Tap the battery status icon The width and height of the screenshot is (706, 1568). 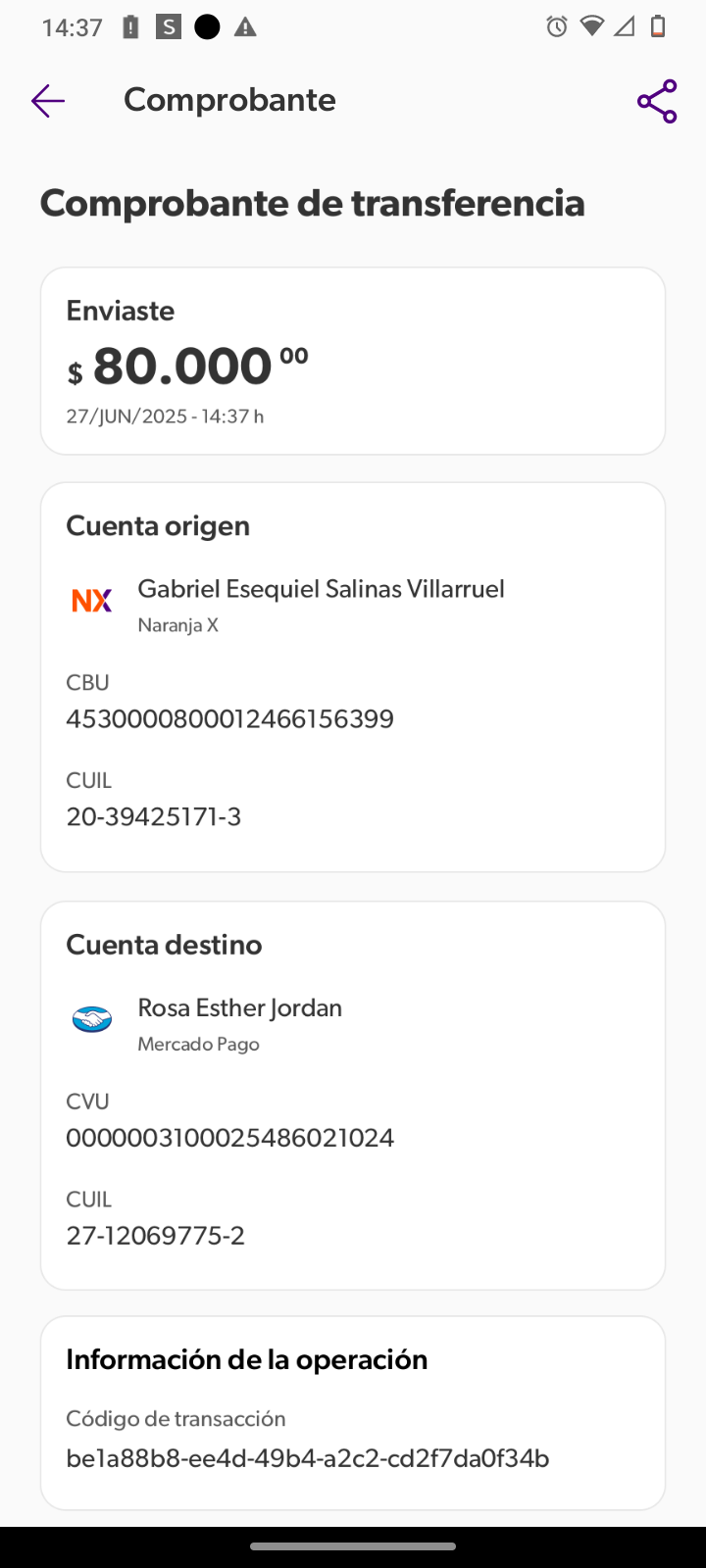pyautogui.click(x=658, y=26)
